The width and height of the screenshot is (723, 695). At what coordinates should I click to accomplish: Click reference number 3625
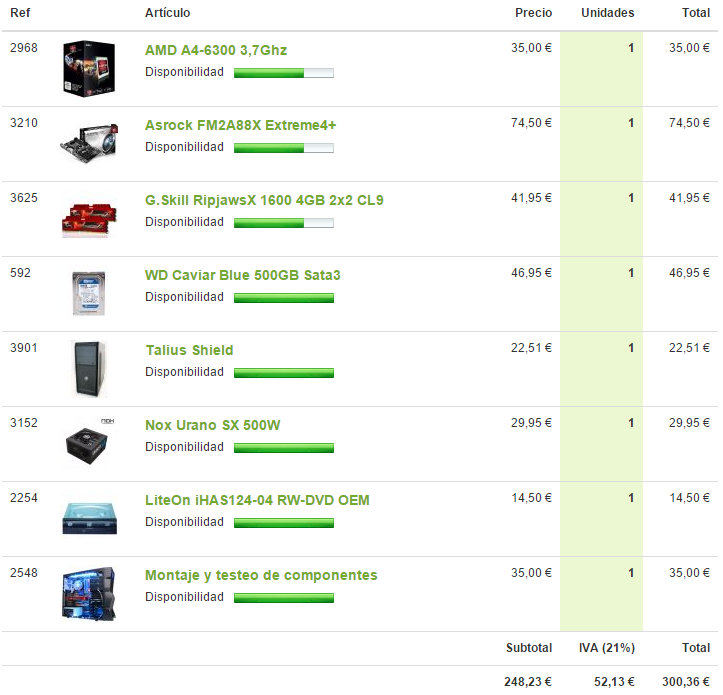click(24, 198)
